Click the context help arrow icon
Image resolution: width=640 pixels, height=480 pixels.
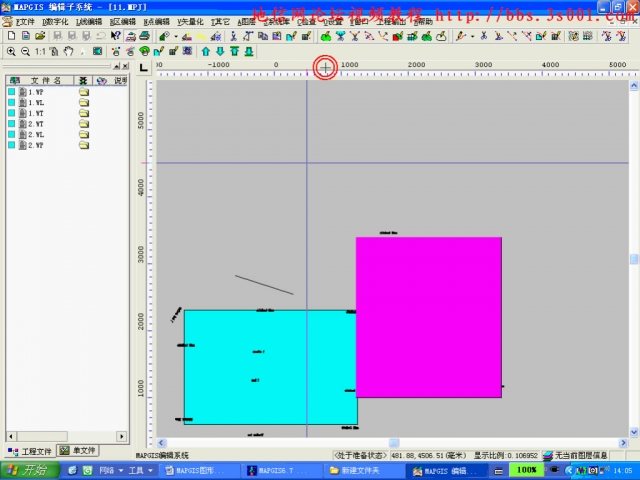click(116, 36)
